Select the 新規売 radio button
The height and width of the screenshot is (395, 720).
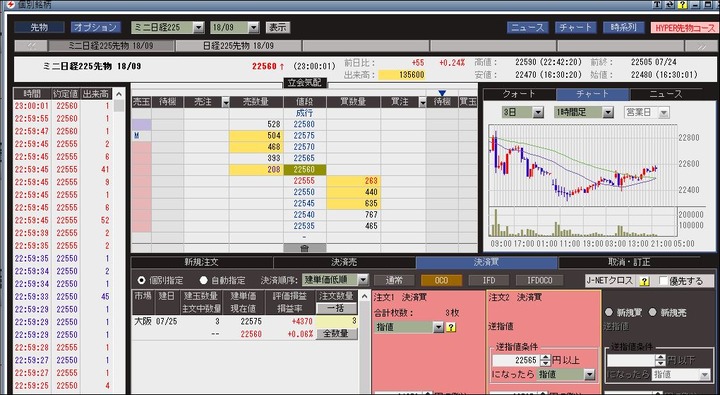(x=652, y=312)
